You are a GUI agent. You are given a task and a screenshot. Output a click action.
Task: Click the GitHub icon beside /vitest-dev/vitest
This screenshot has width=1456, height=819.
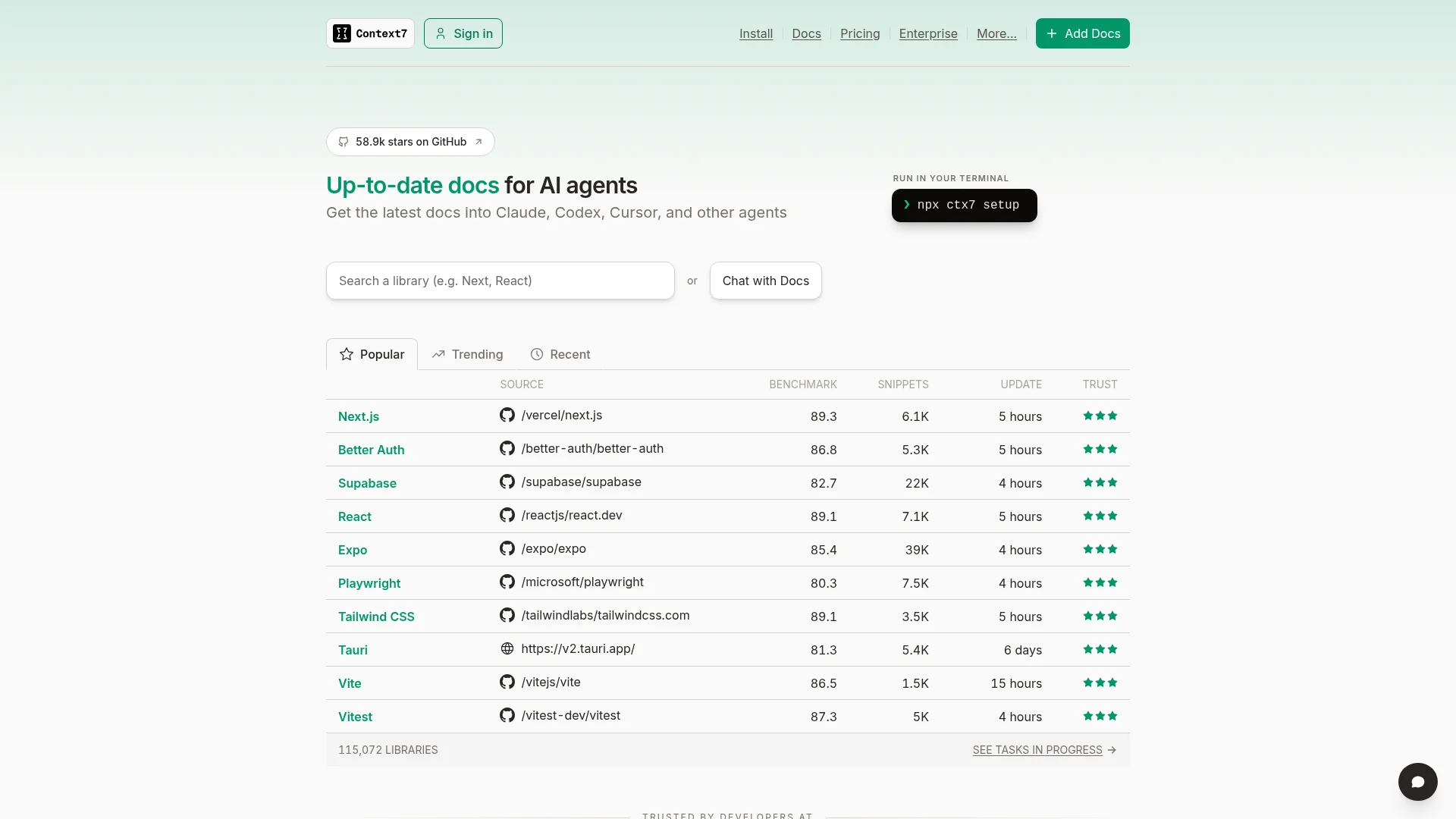point(507,715)
